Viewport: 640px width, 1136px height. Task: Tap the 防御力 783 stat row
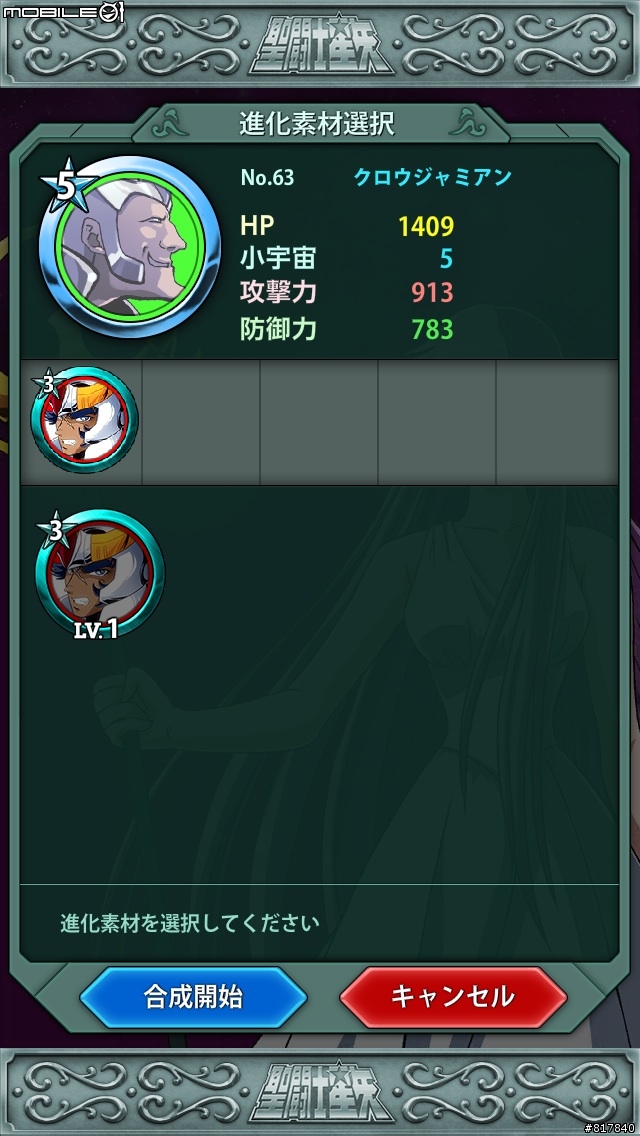[x=346, y=330]
